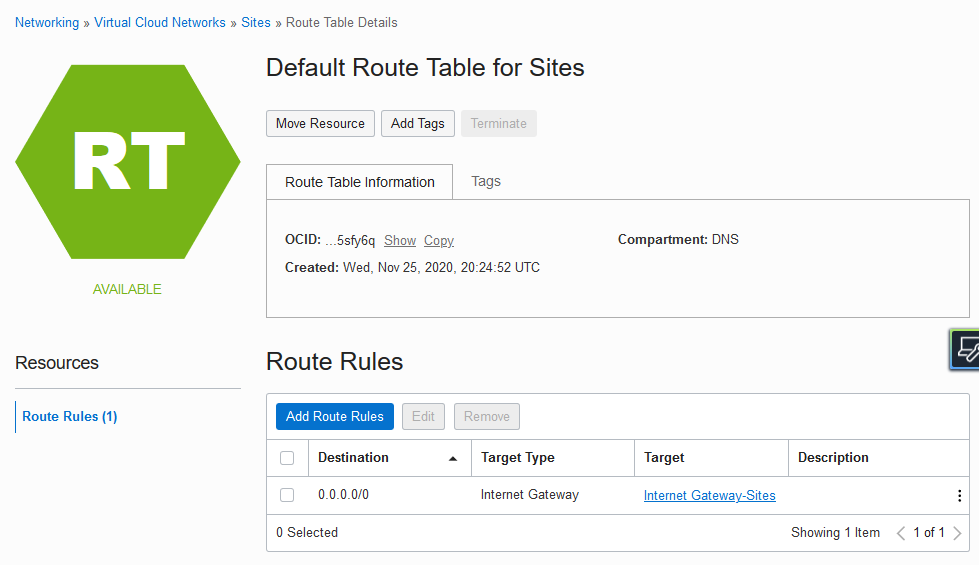Select Route Rules (1) in Resources list
This screenshot has height=565, width=979.
click(x=70, y=416)
